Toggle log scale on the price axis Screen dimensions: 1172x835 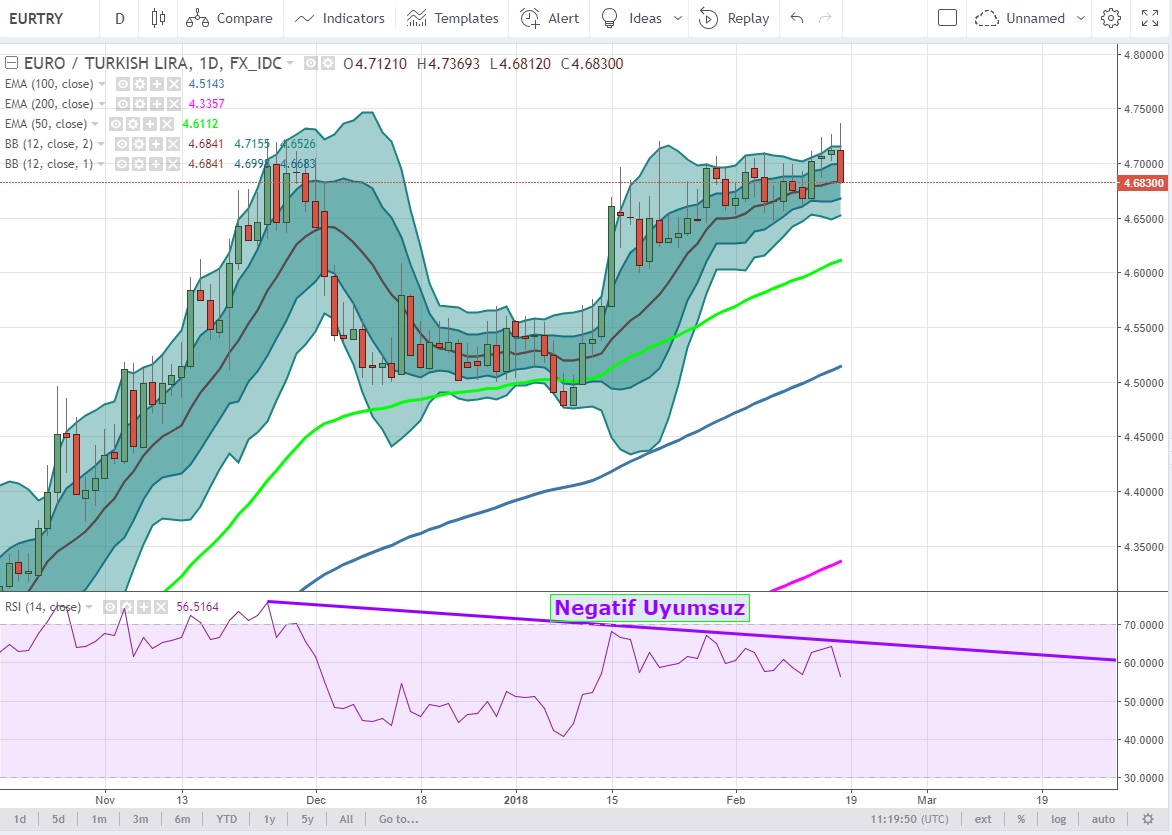click(x=1059, y=819)
